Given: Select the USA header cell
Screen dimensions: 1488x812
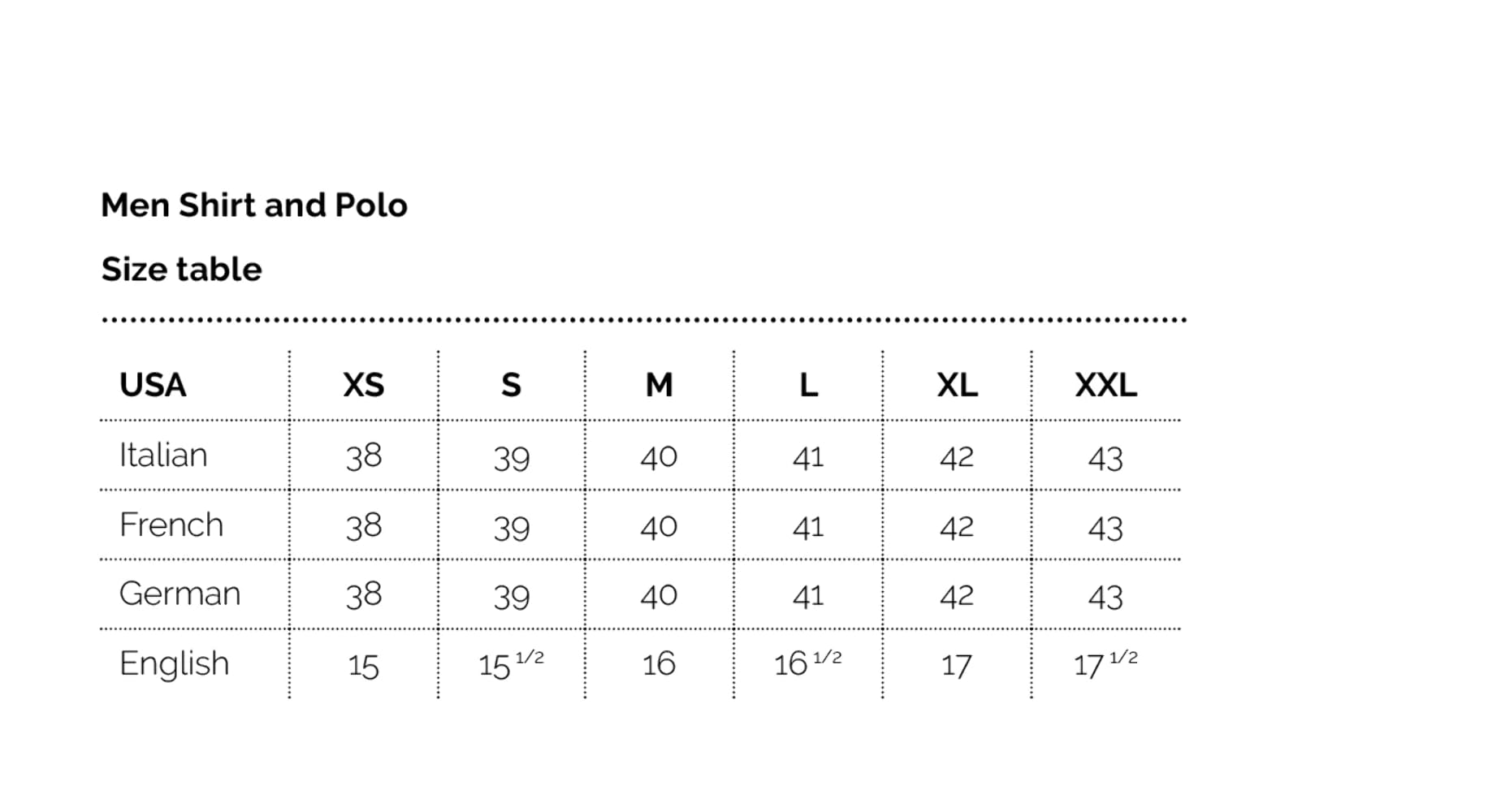Looking at the screenshot, I should [153, 385].
